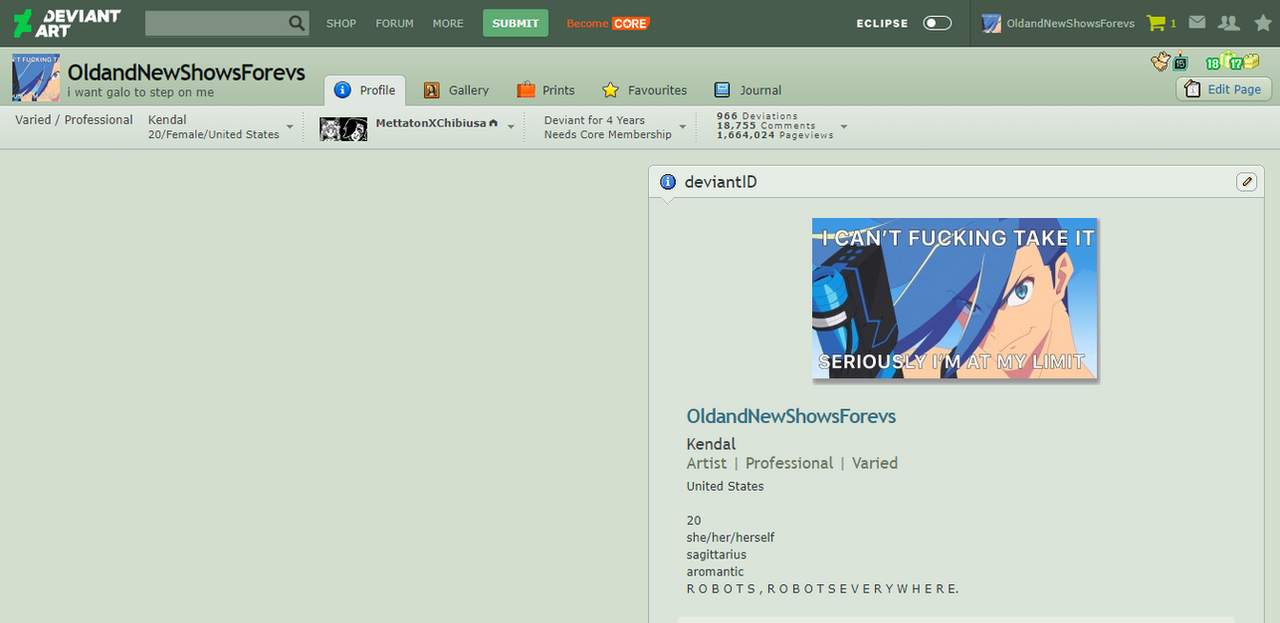Click the Gallery tab picture icon

pos(432,90)
